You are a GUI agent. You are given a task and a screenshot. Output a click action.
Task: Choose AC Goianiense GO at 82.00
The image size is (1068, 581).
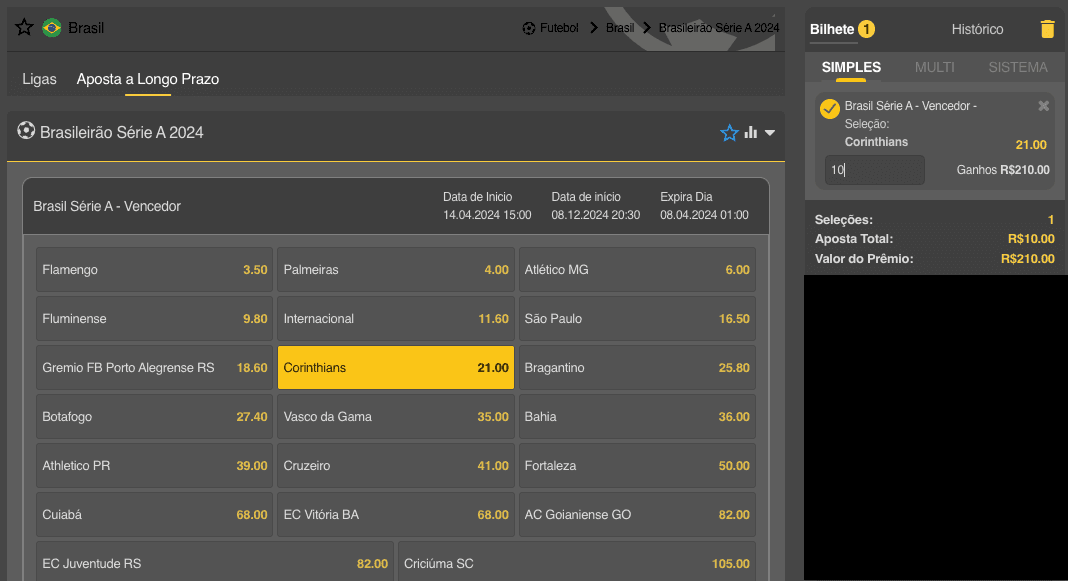pyautogui.click(x=638, y=515)
